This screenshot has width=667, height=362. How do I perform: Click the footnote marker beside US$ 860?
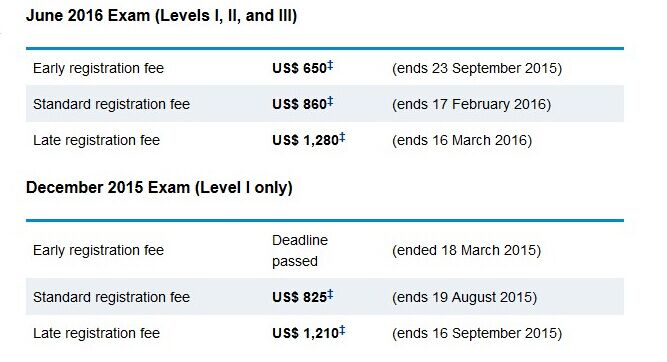tap(330, 102)
